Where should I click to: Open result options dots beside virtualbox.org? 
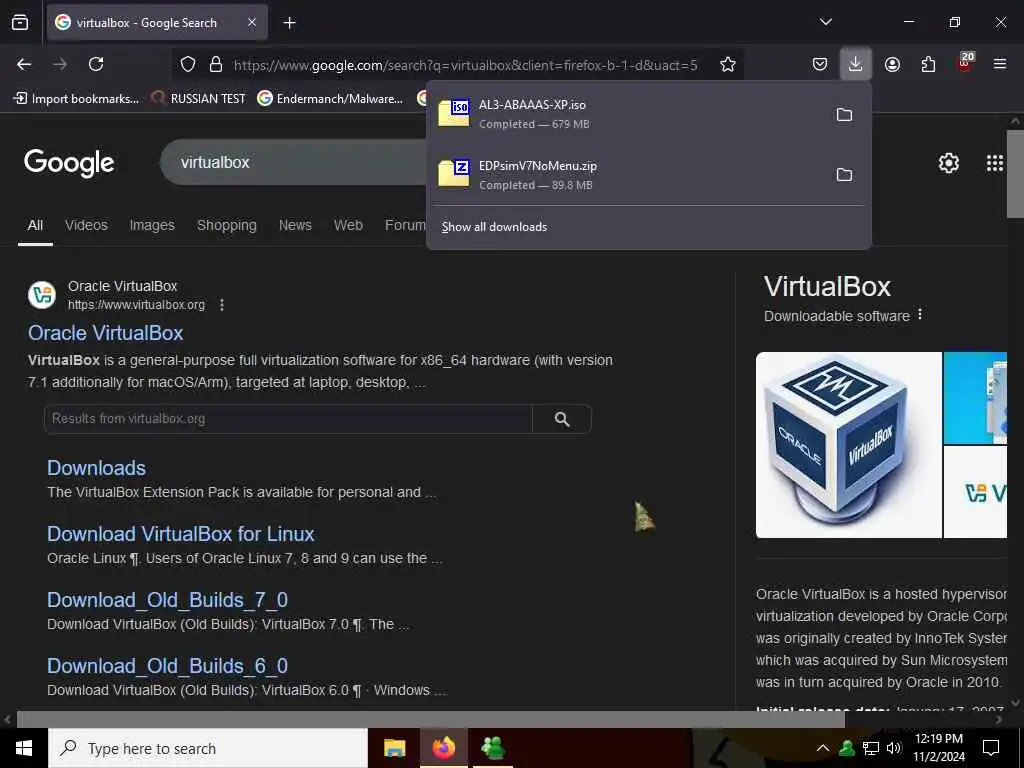(222, 305)
